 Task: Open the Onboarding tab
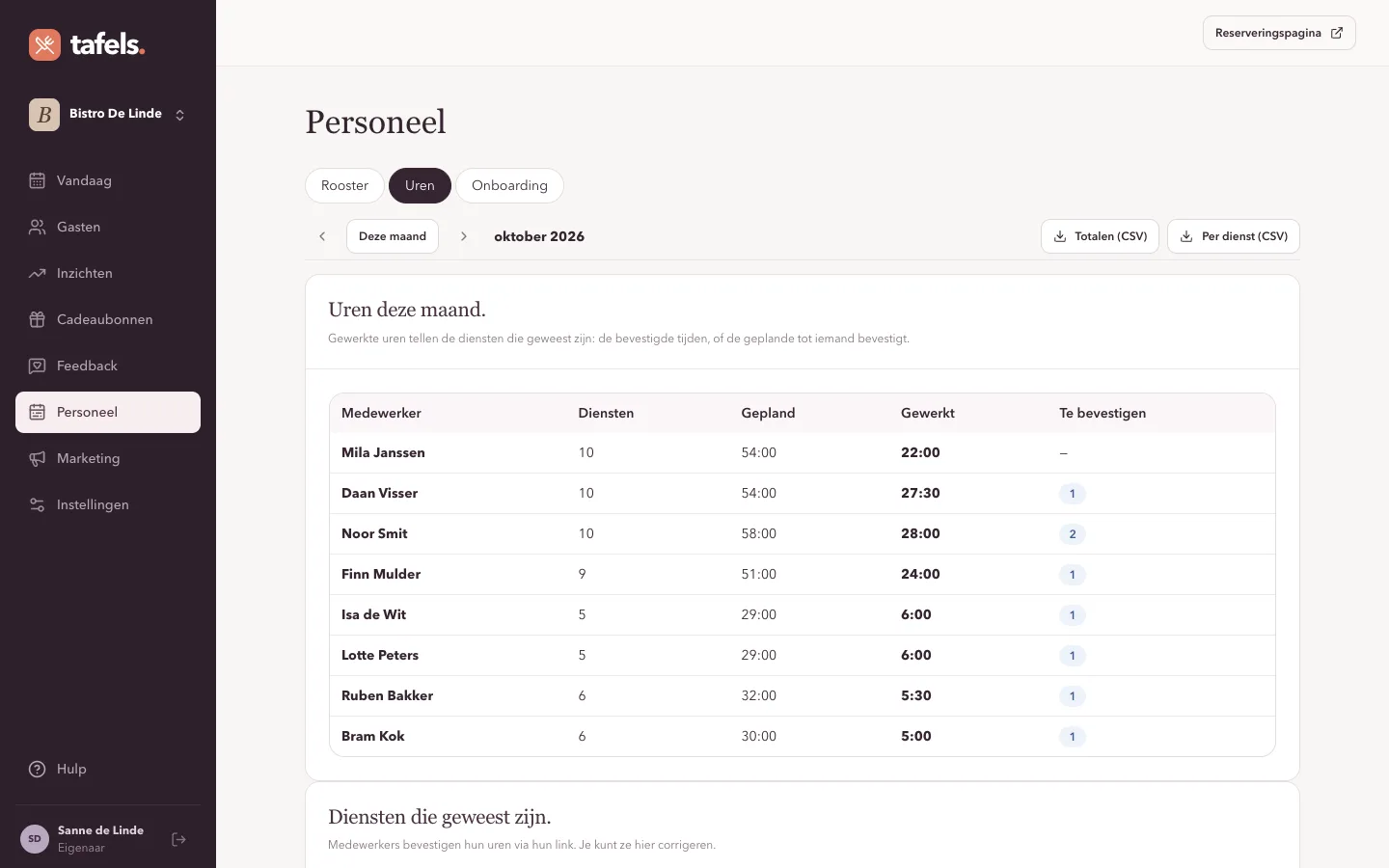point(509,185)
